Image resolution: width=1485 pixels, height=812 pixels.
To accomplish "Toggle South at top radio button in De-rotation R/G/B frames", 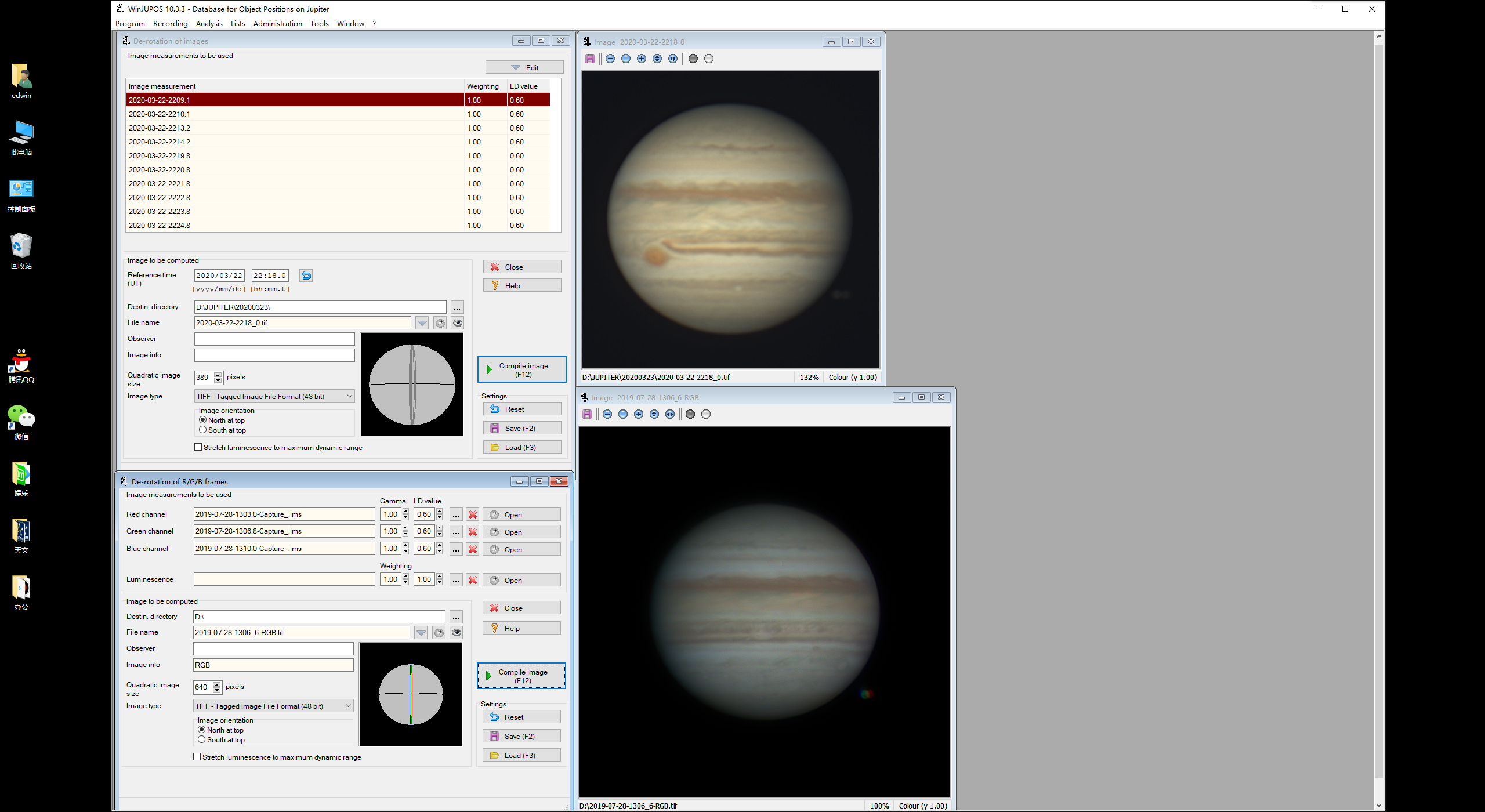I will (x=203, y=739).
